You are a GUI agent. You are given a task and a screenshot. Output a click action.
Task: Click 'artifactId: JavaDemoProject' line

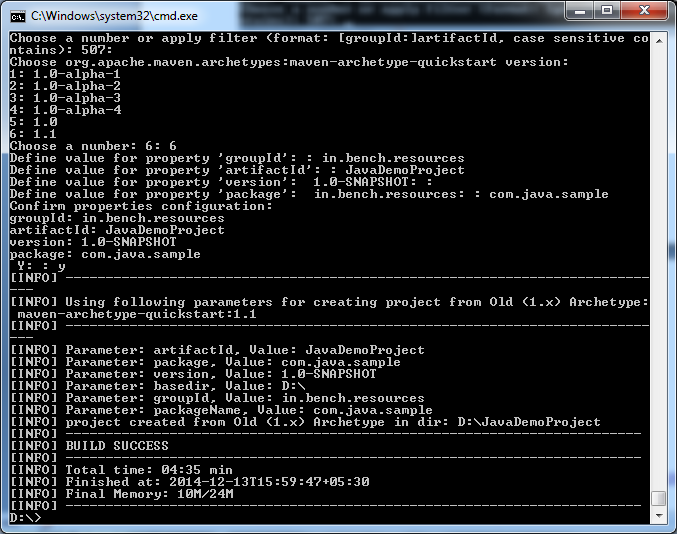pos(117,230)
